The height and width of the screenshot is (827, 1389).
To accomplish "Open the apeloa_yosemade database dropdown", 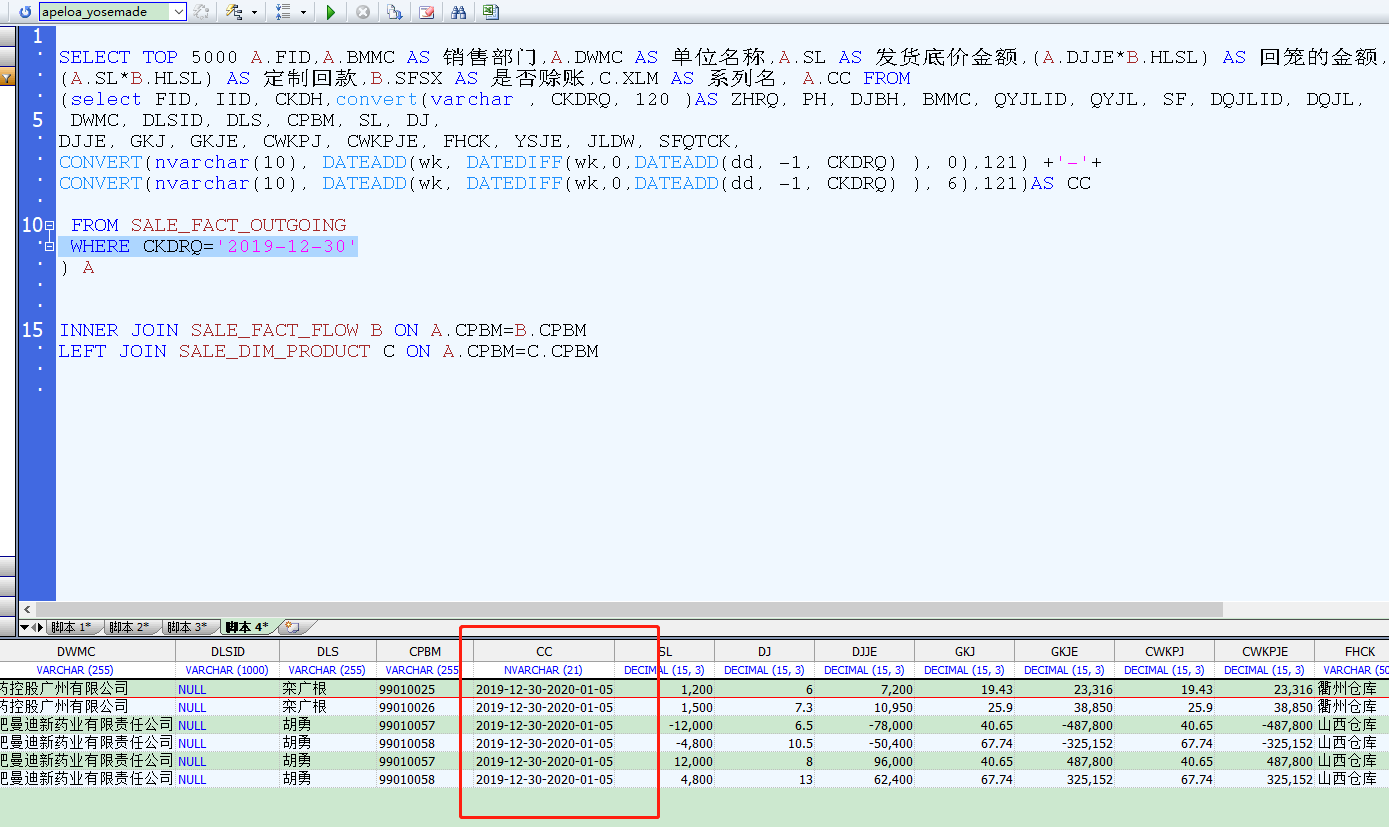I will point(178,12).
